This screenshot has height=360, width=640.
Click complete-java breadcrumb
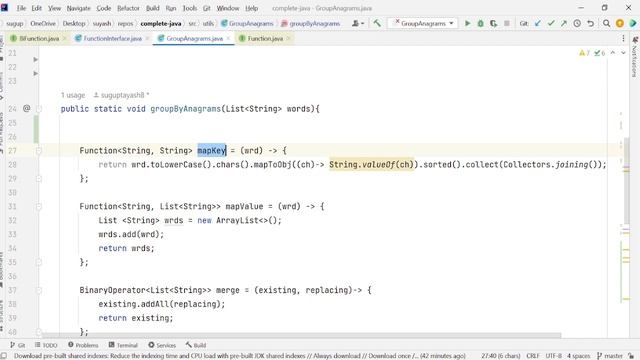pyautogui.click(x=161, y=24)
